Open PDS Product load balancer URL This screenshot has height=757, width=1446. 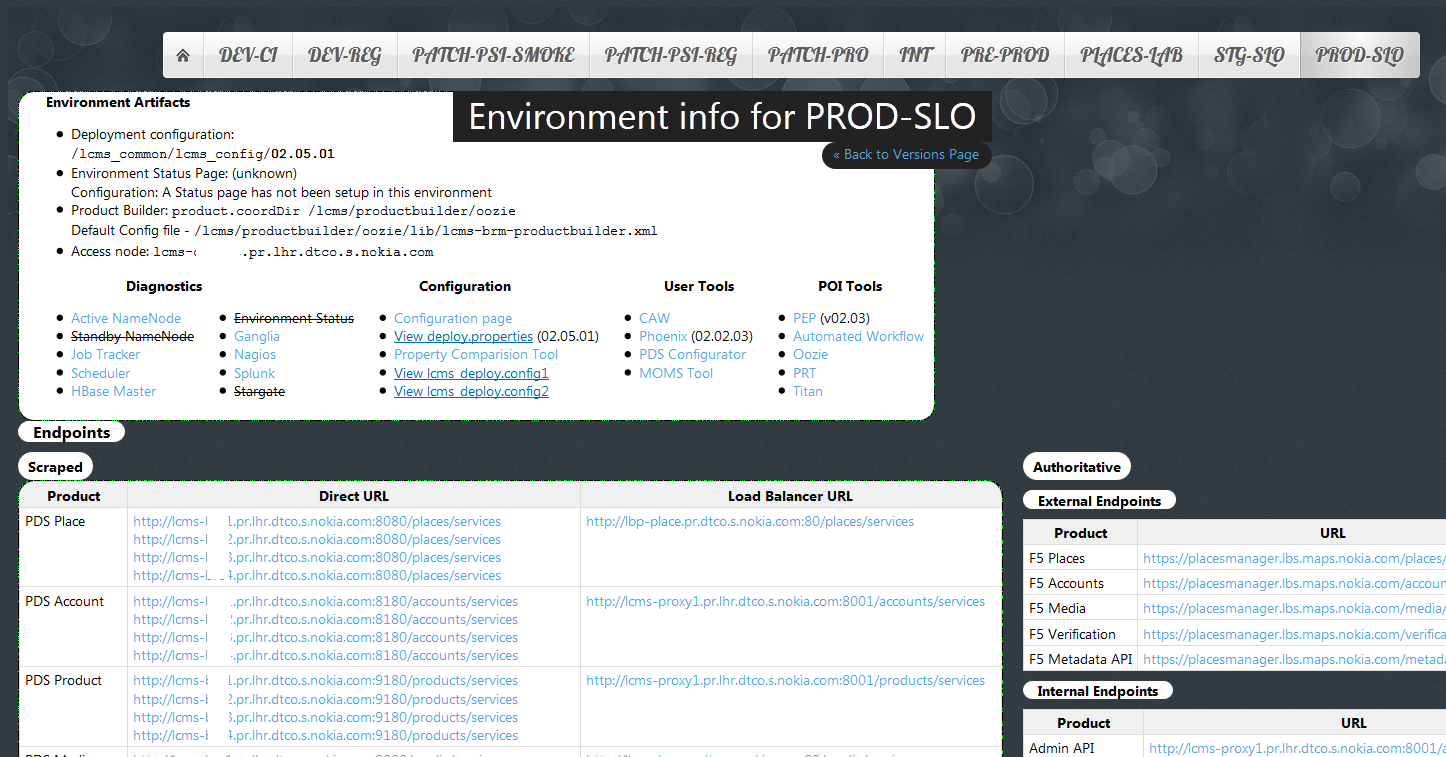[785, 680]
